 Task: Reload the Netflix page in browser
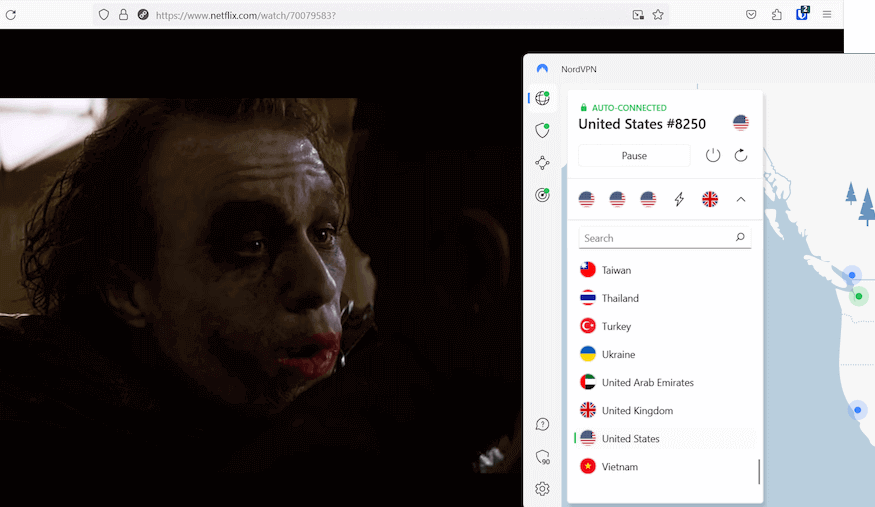click(11, 15)
